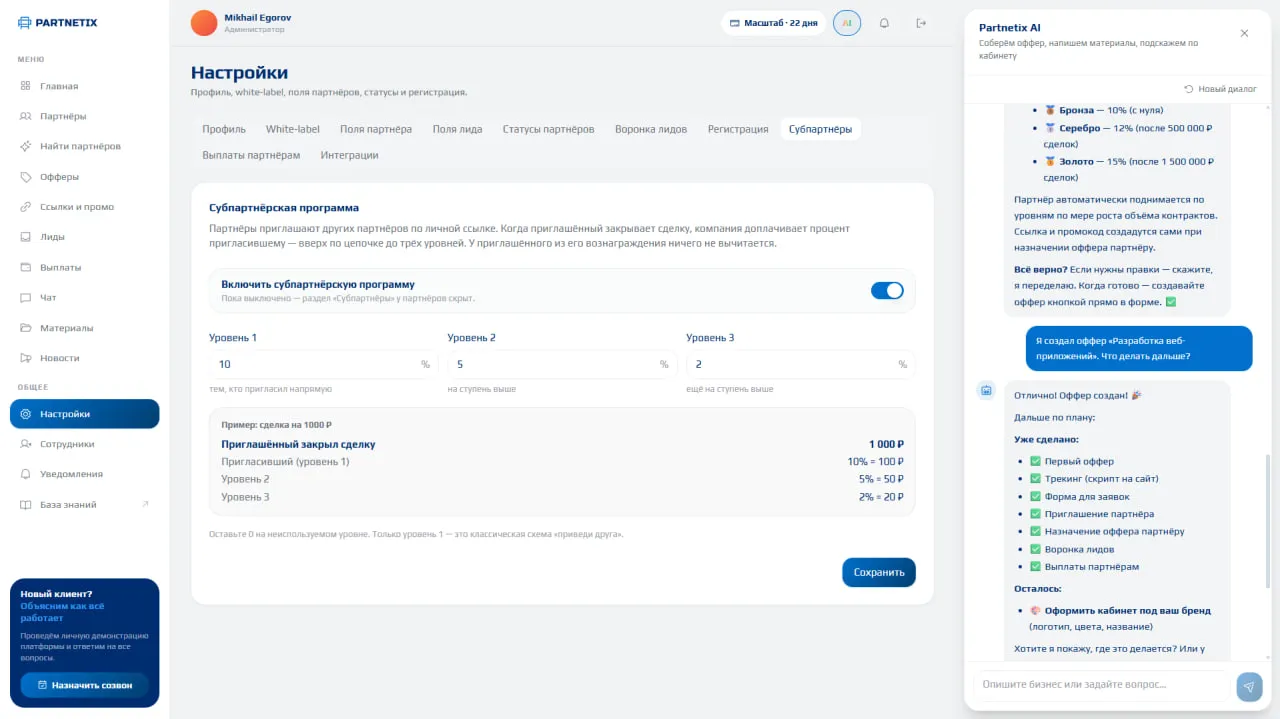The image size is (1280, 719).
Task: Save settings with Сохранить button
Action: (x=879, y=572)
